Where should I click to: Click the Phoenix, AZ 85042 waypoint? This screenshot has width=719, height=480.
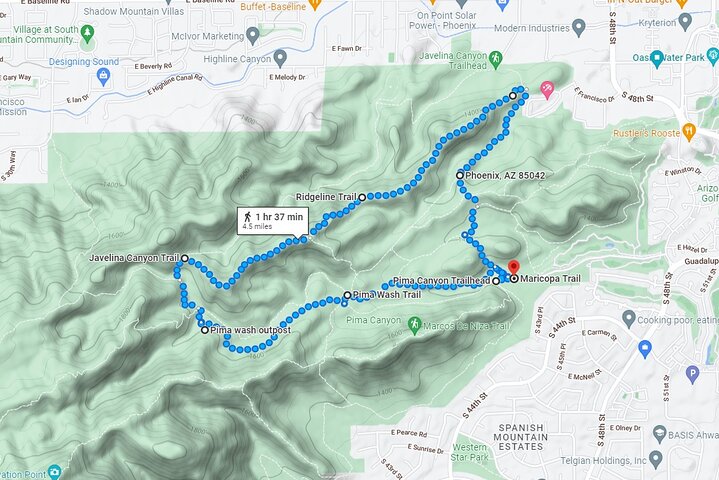pos(459,175)
